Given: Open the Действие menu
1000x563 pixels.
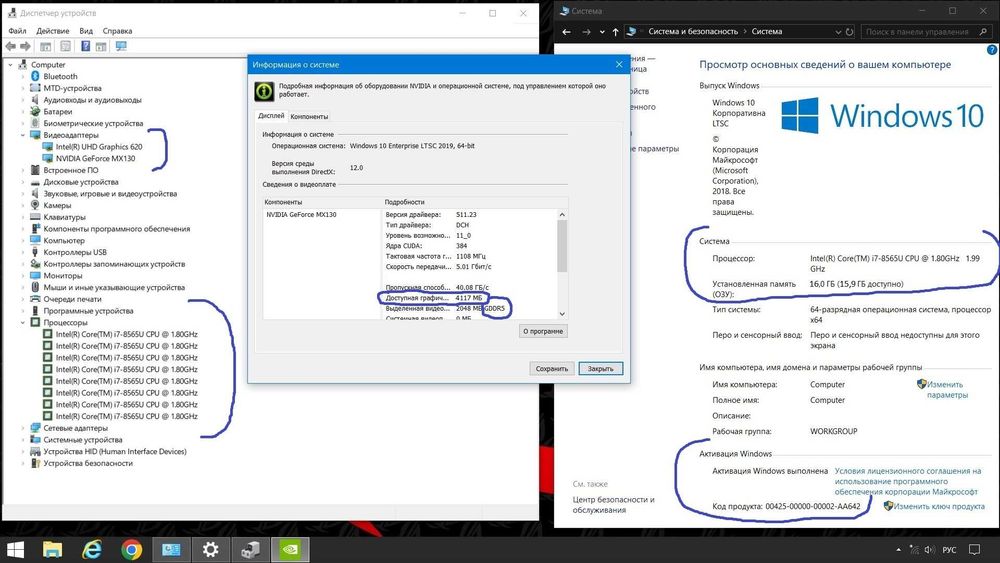Looking at the screenshot, I should click(52, 31).
